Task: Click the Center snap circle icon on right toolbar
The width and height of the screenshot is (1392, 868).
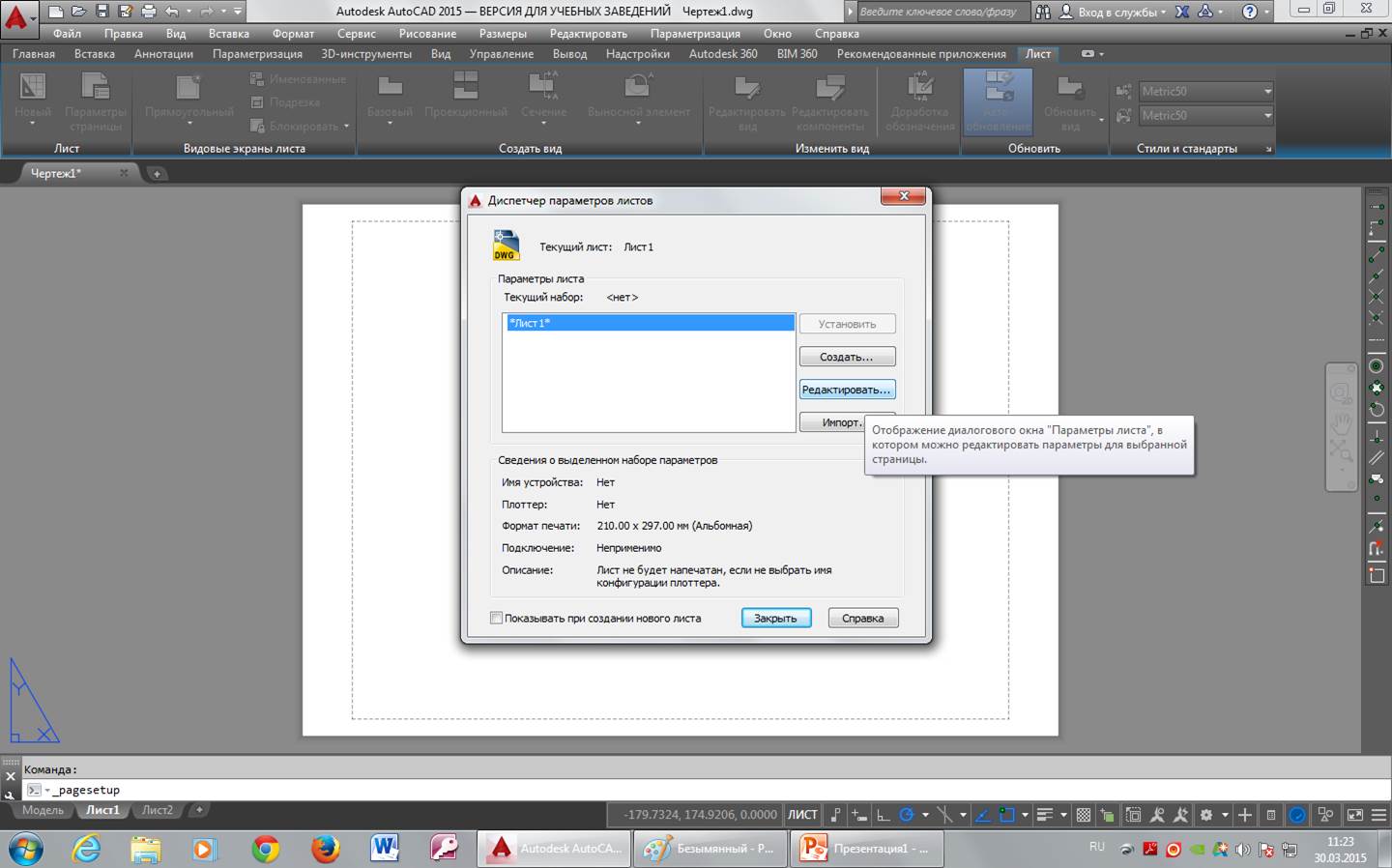Action: point(1377,366)
